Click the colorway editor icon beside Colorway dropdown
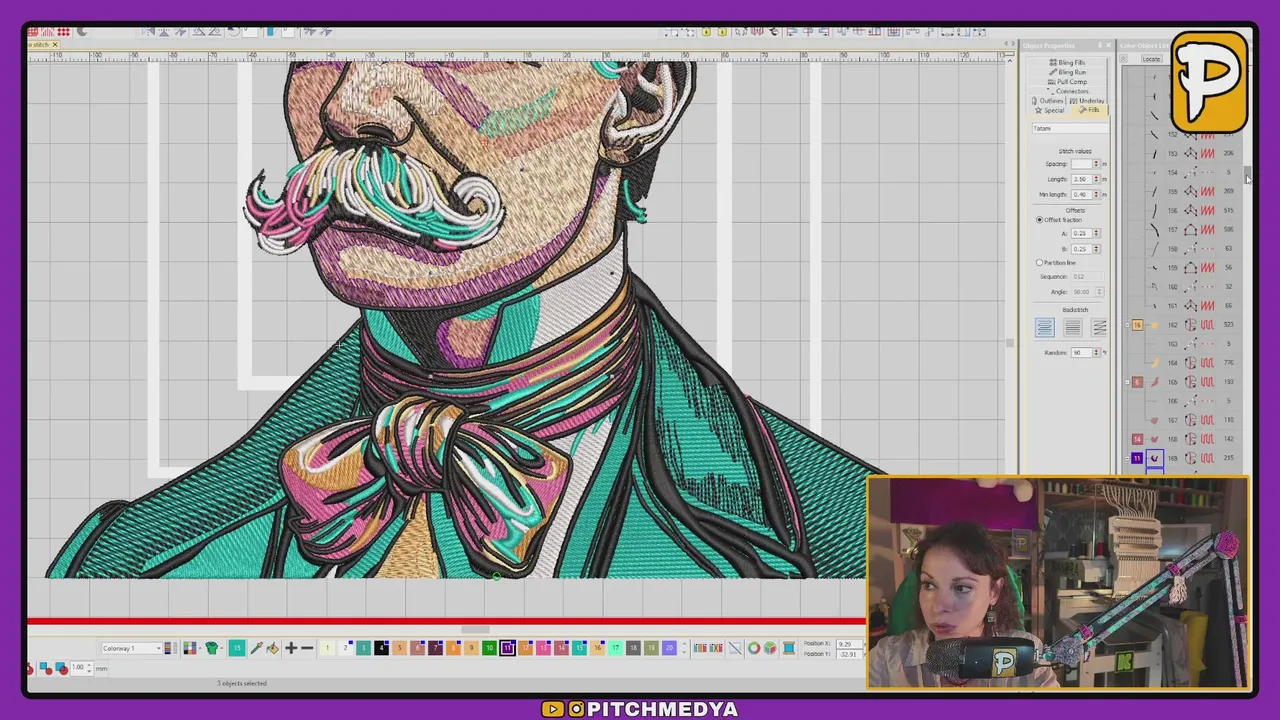 pos(170,648)
